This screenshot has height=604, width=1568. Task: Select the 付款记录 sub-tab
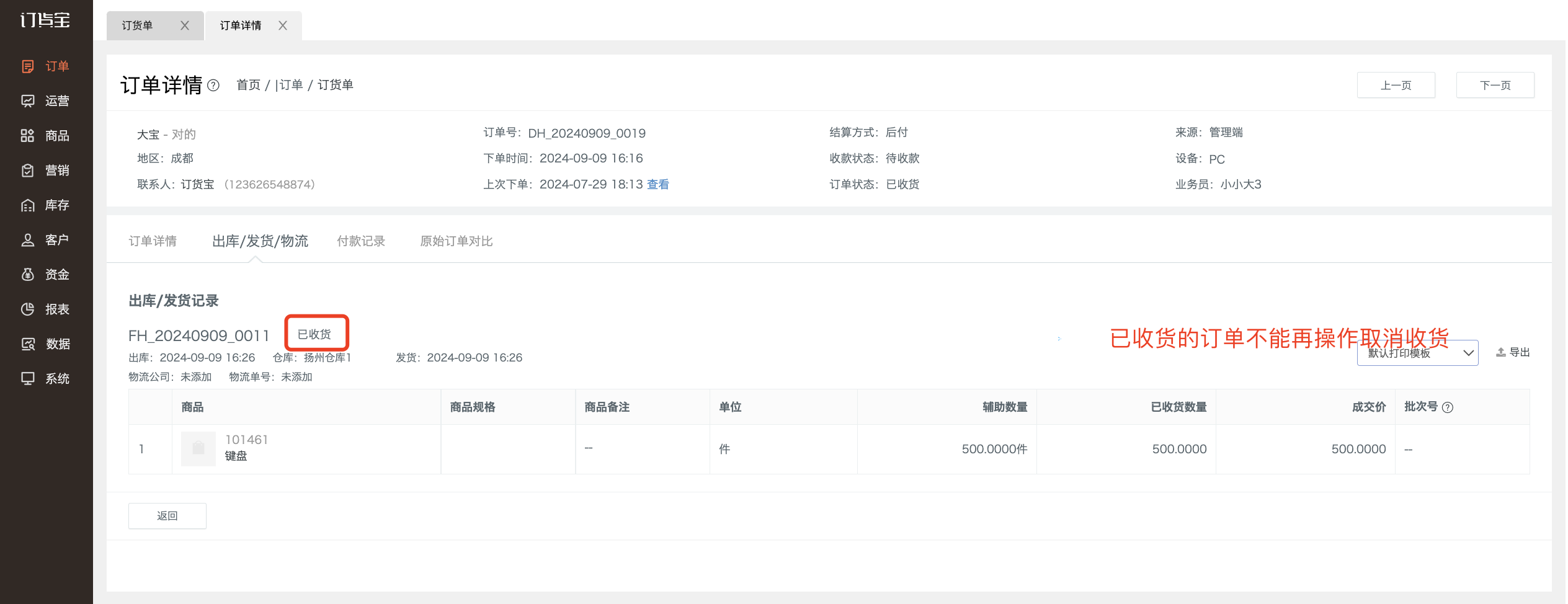tap(361, 241)
